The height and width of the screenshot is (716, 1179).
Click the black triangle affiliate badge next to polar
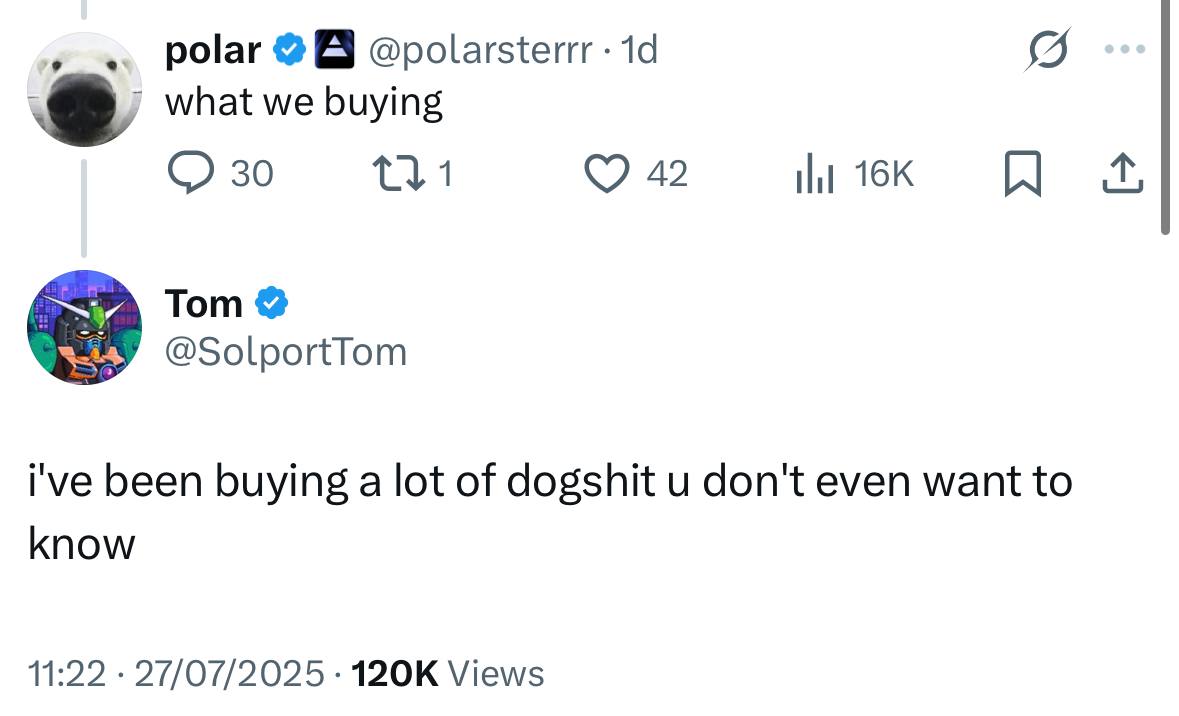[x=334, y=49]
